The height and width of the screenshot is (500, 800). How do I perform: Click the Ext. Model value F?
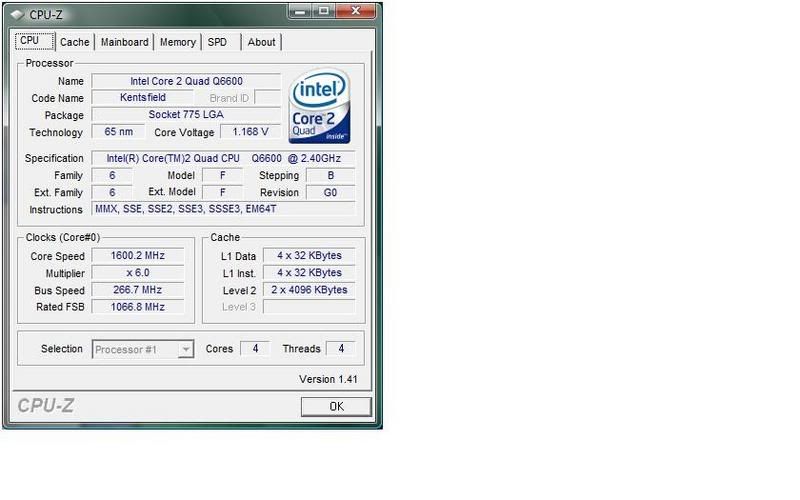click(222, 192)
